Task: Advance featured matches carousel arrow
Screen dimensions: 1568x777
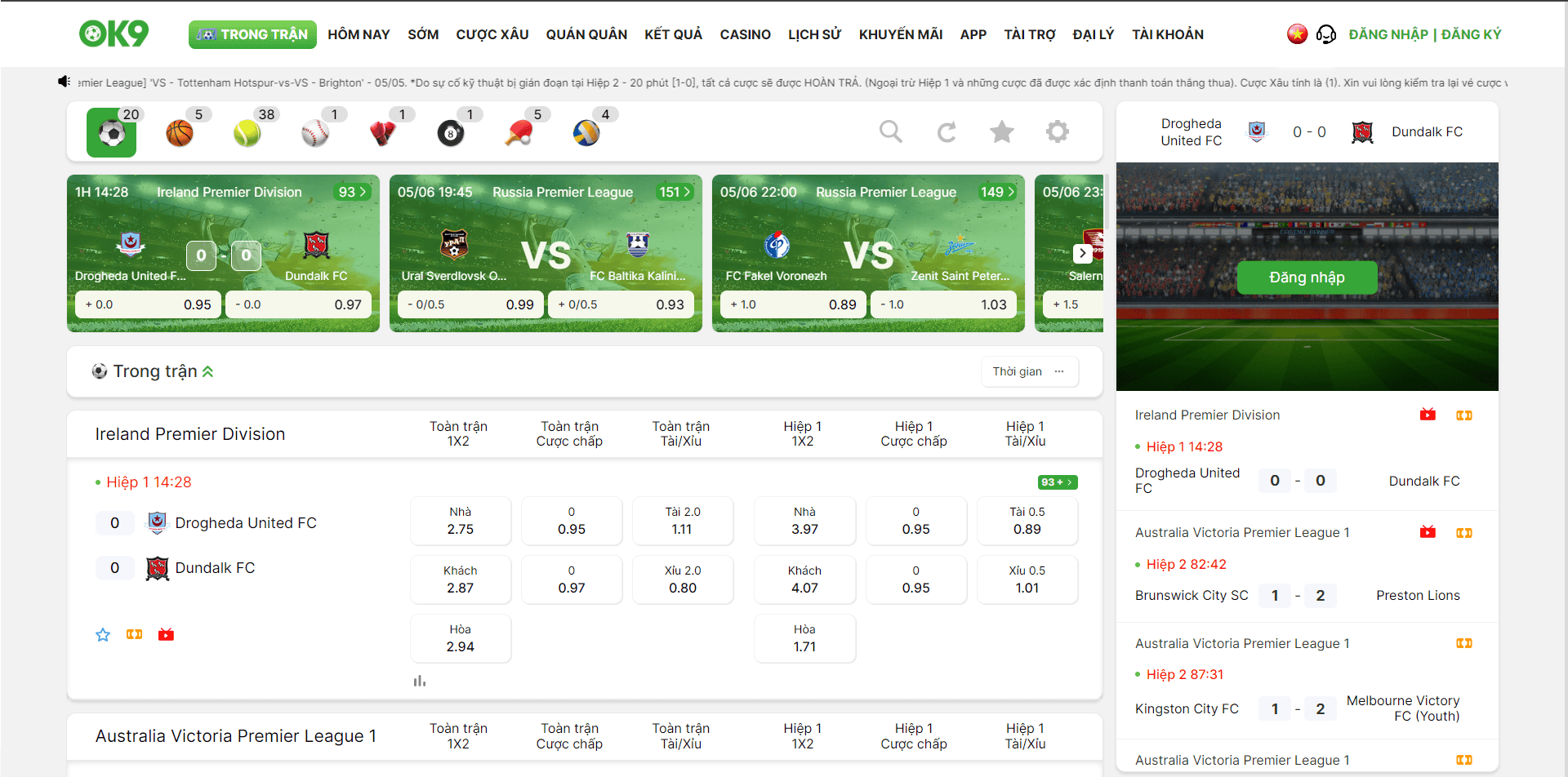Action: [x=1083, y=253]
